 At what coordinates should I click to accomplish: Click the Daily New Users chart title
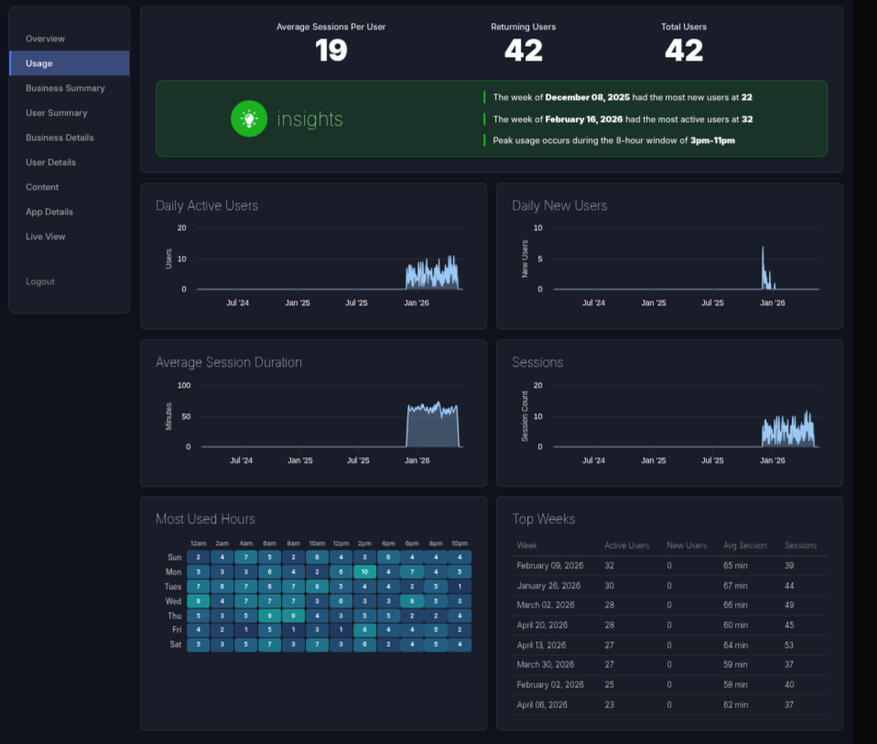[559, 205]
